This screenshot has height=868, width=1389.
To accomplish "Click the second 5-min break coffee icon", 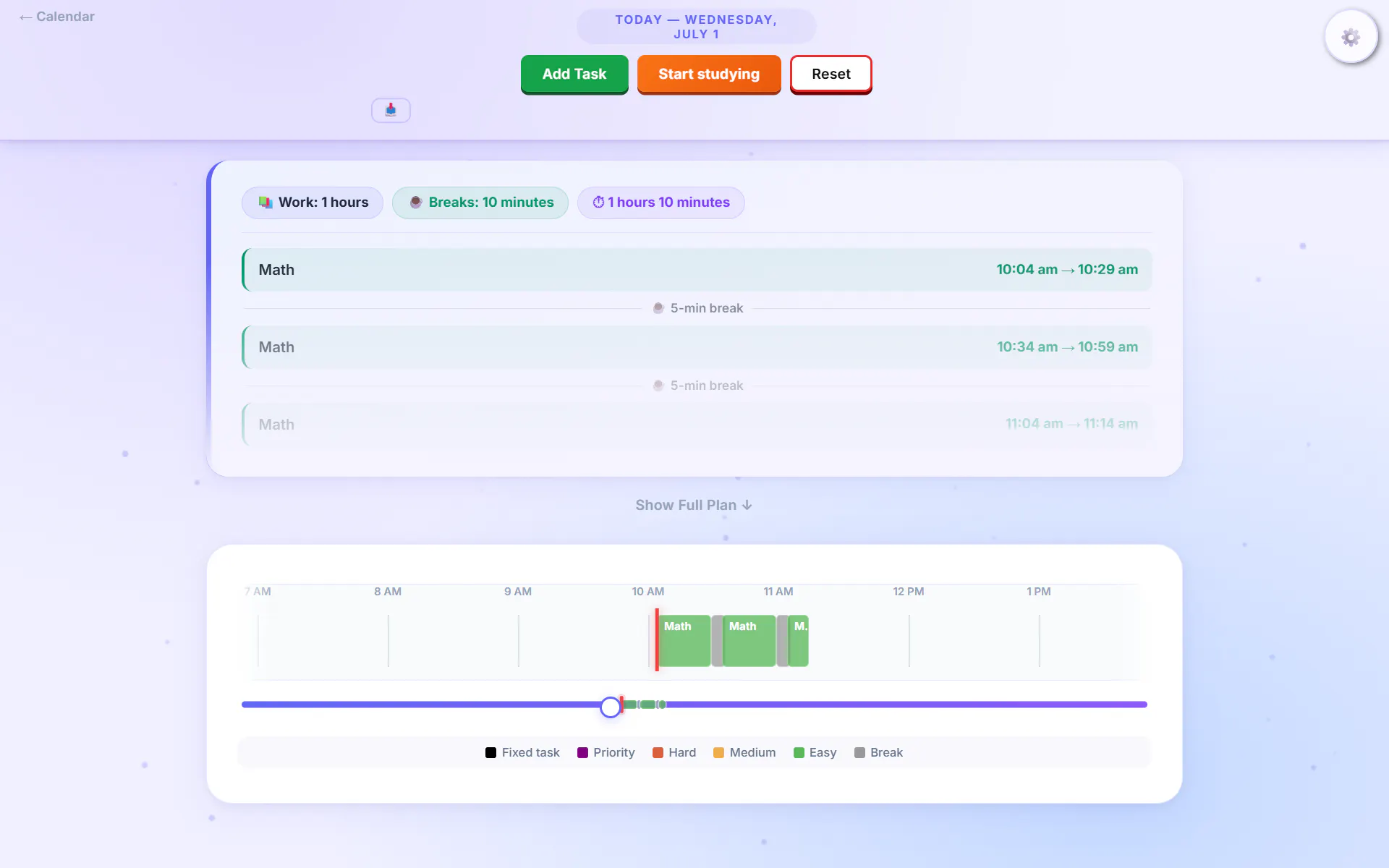I will coord(658,386).
